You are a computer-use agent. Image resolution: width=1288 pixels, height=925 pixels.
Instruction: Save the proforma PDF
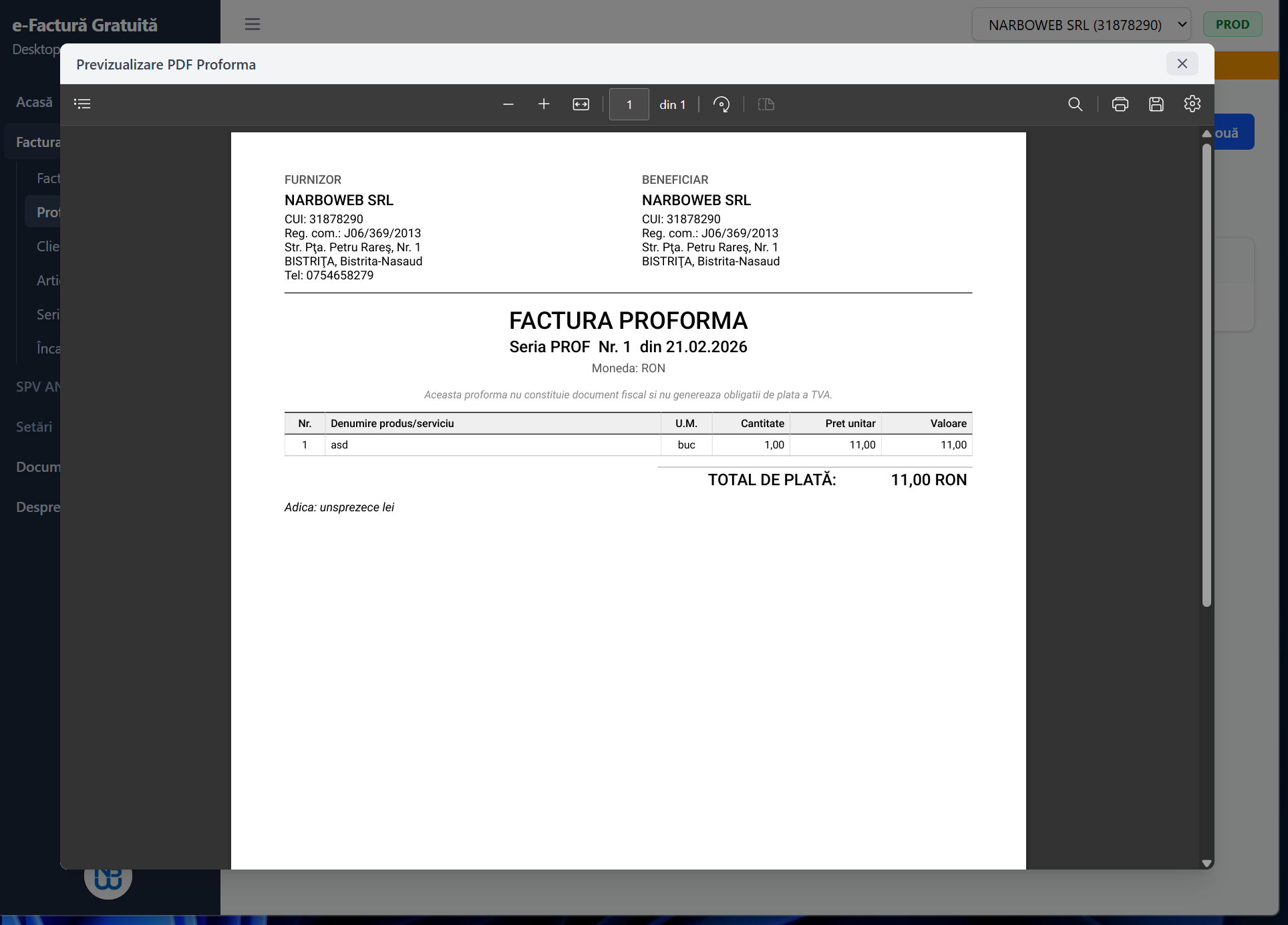(1156, 104)
